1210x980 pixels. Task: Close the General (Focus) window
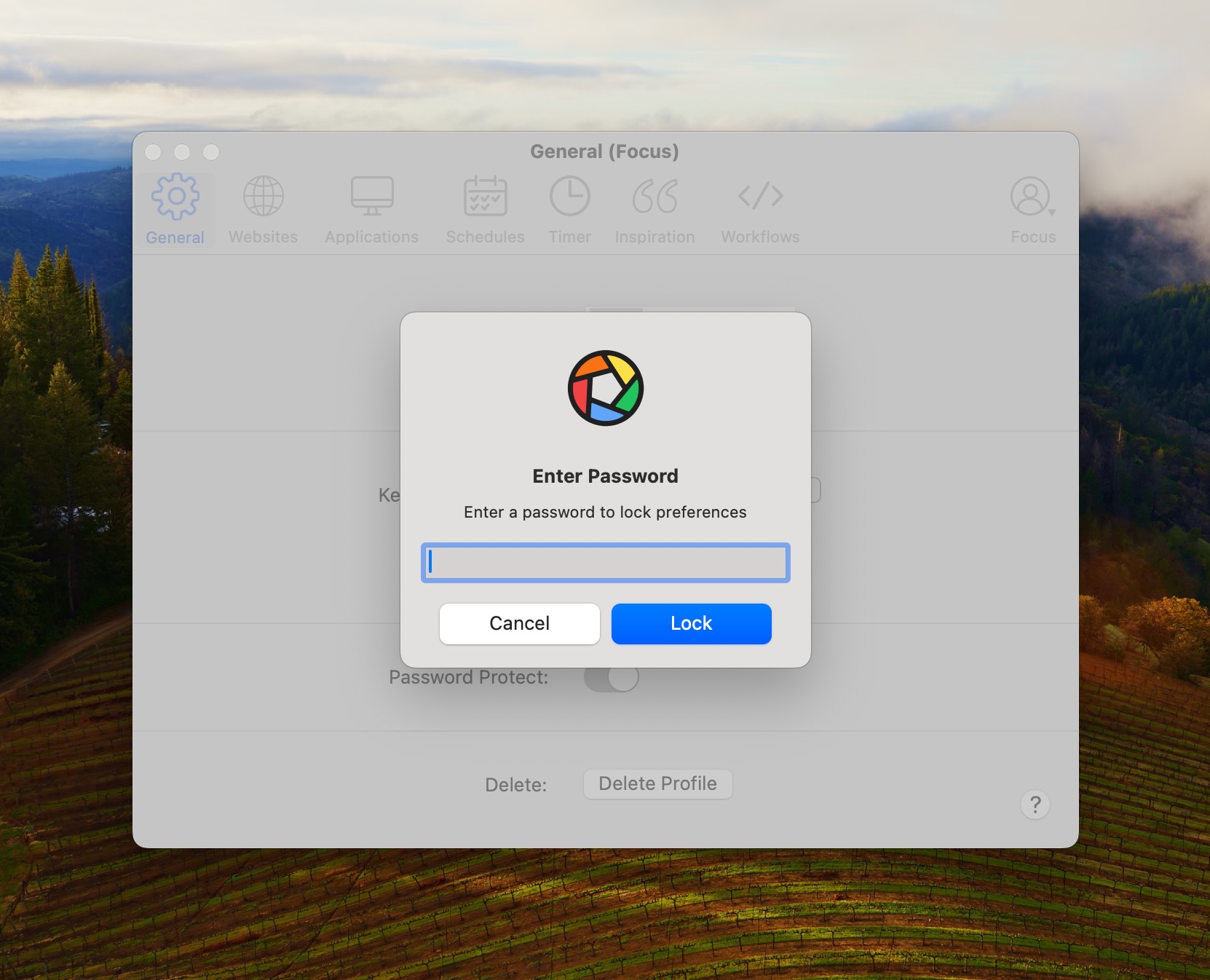click(153, 152)
